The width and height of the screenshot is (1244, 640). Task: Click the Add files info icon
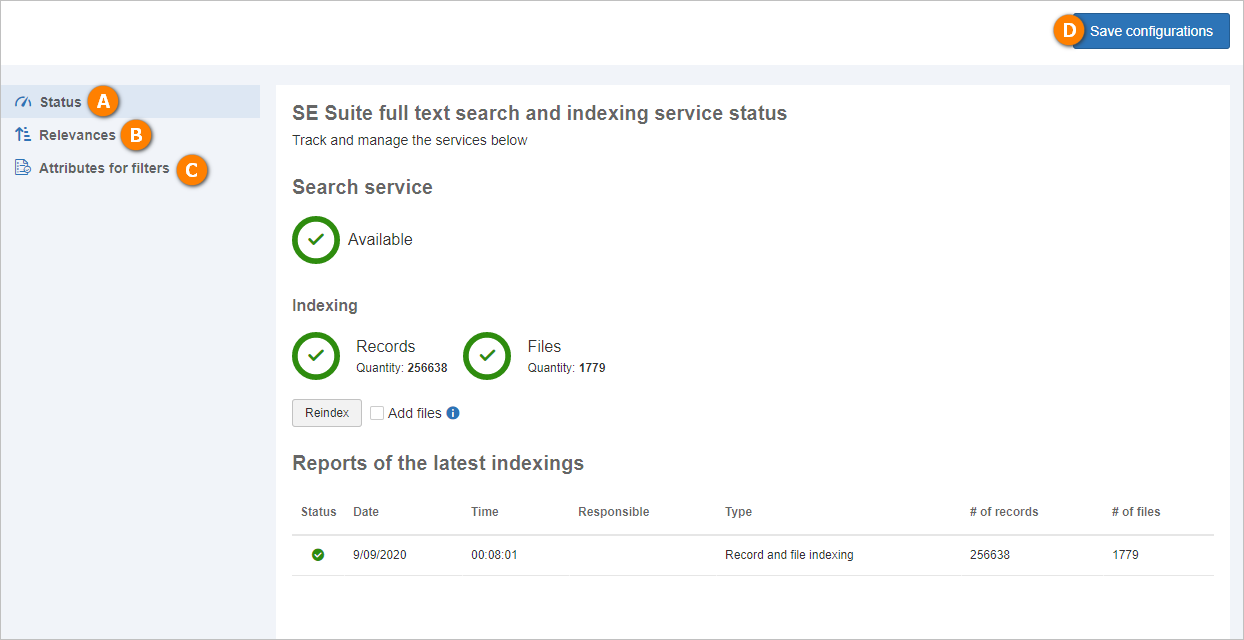(453, 413)
